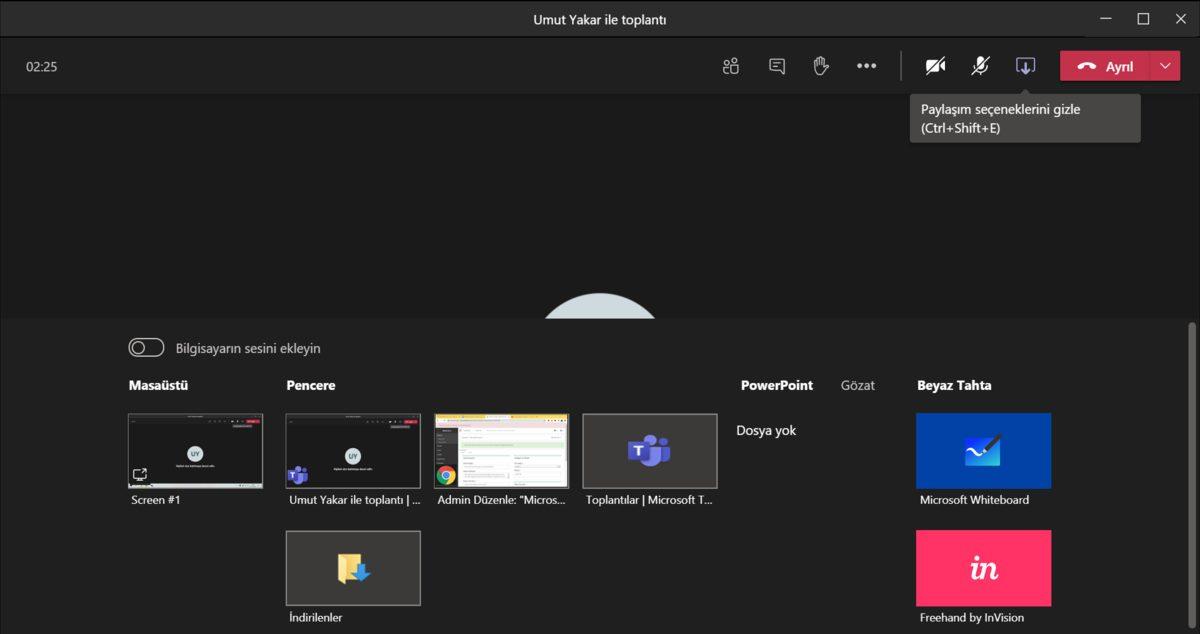The image size is (1200, 634).
Task: Hide the sharing options tray
Action: tap(1024, 65)
